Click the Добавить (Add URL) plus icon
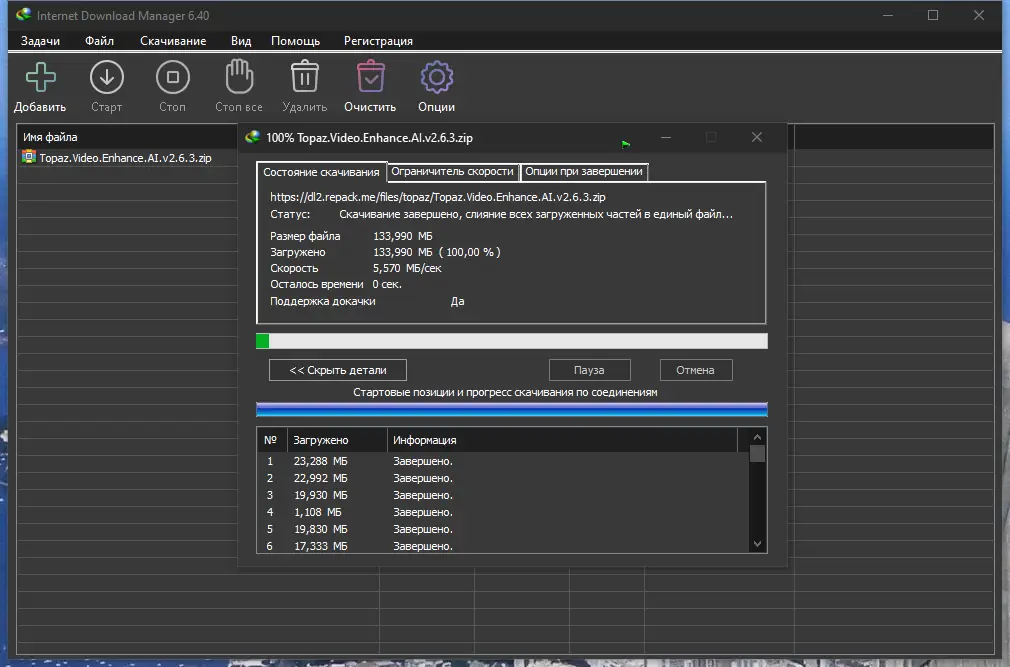This screenshot has height=667, width=1010. click(x=41, y=77)
